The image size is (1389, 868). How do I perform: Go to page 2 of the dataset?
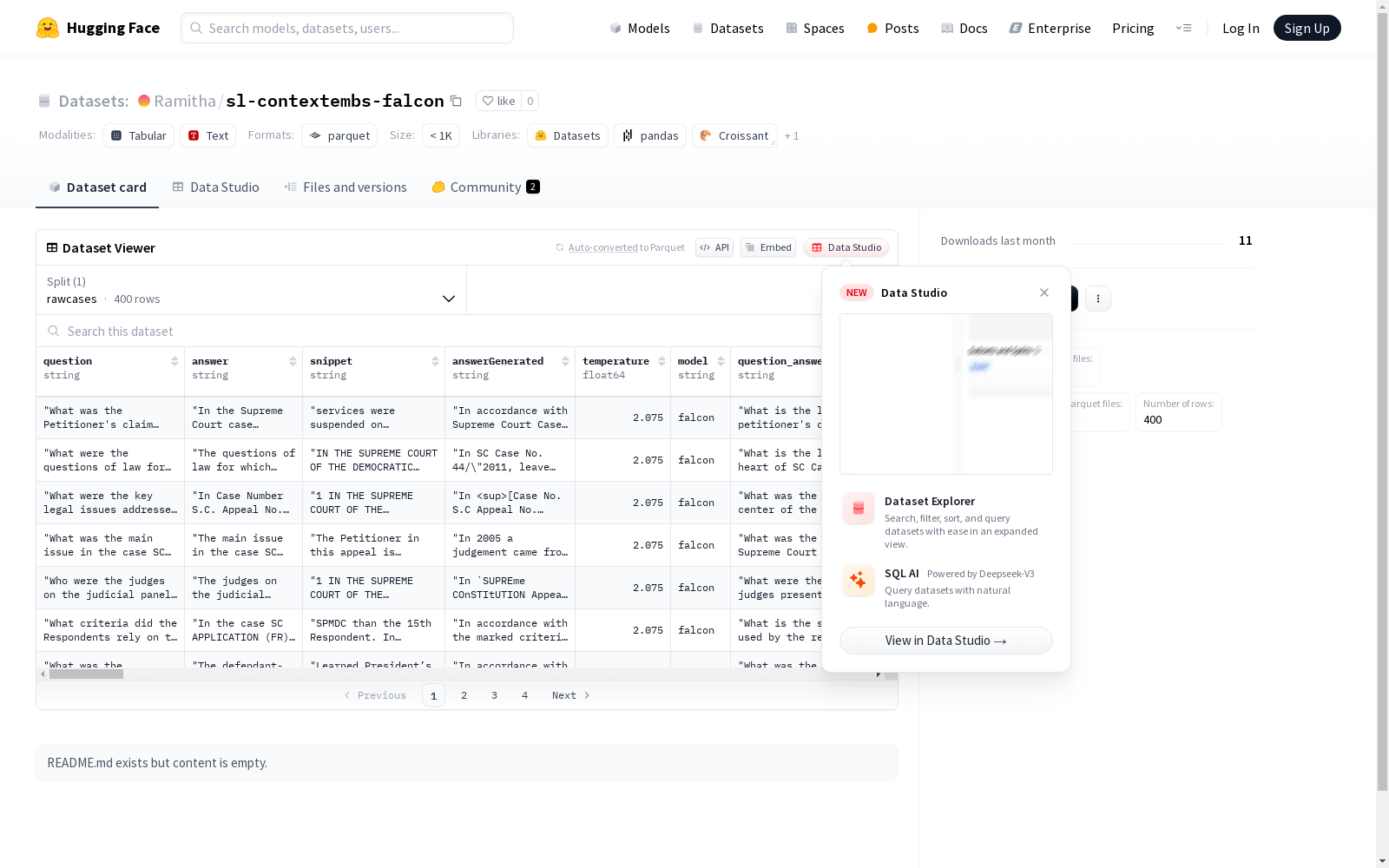[464, 695]
